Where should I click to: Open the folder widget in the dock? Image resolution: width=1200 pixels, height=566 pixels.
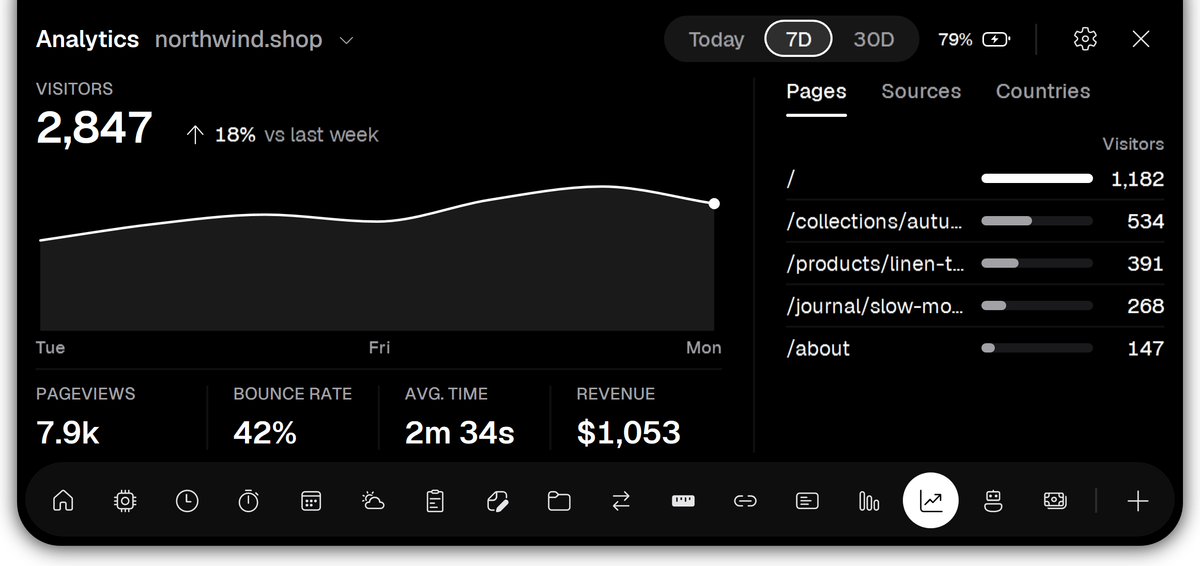click(x=559, y=501)
